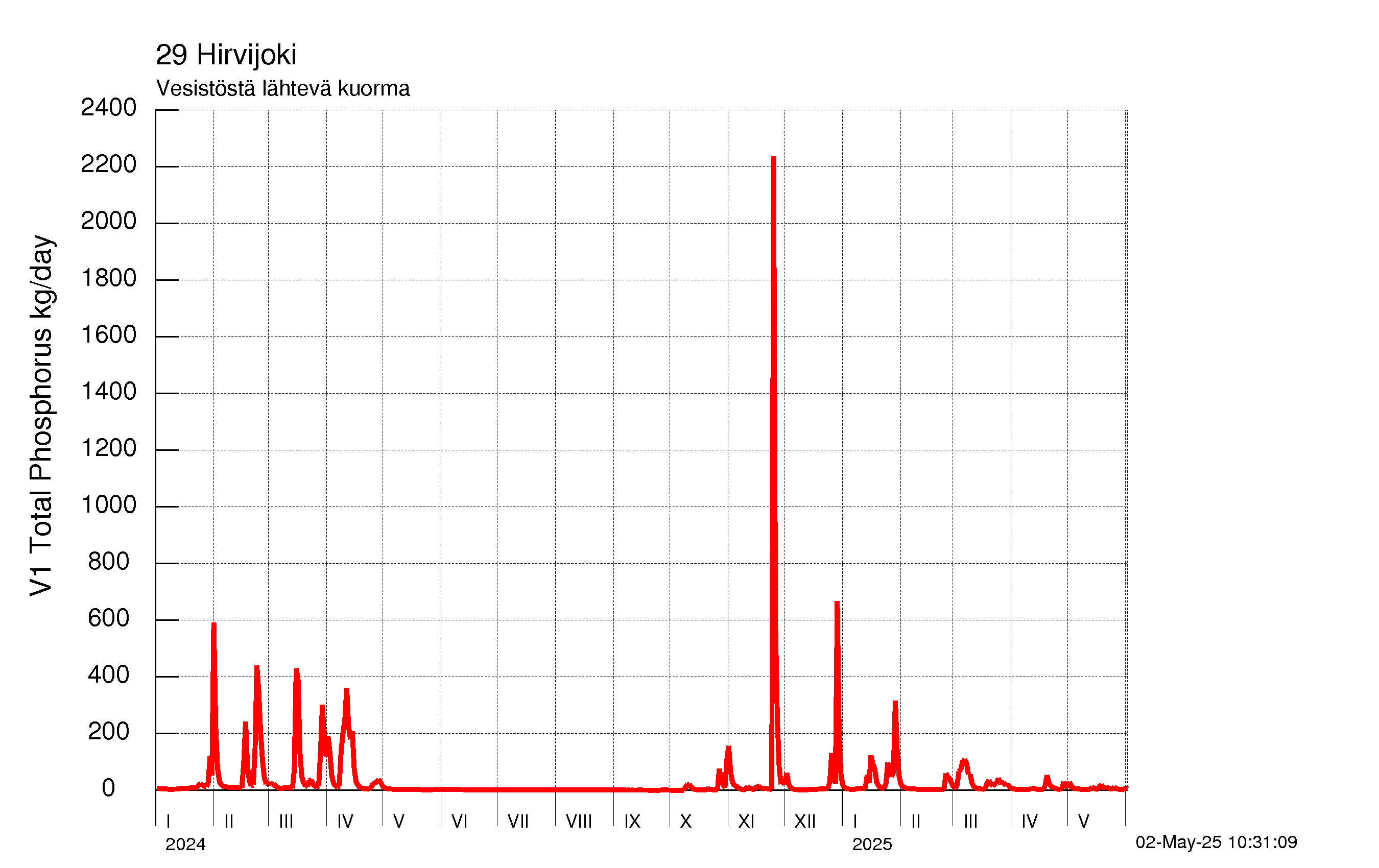1379x868 pixels.
Task: Click the month label XII
Action: coord(804,822)
